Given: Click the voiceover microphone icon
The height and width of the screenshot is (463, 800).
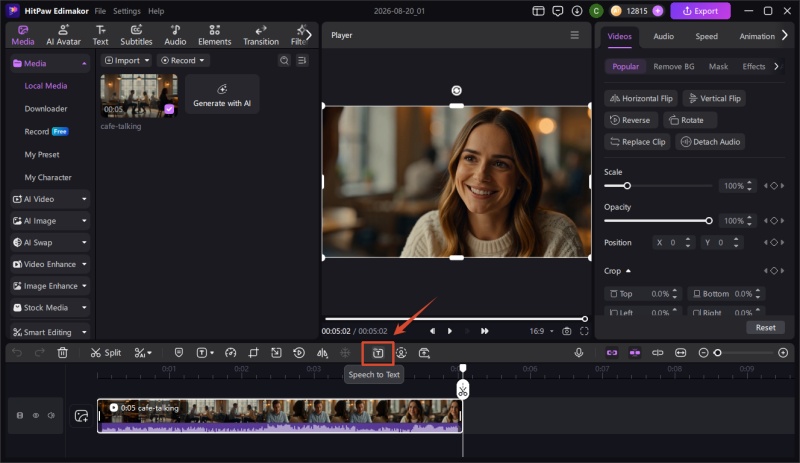Looking at the screenshot, I should click(579, 353).
